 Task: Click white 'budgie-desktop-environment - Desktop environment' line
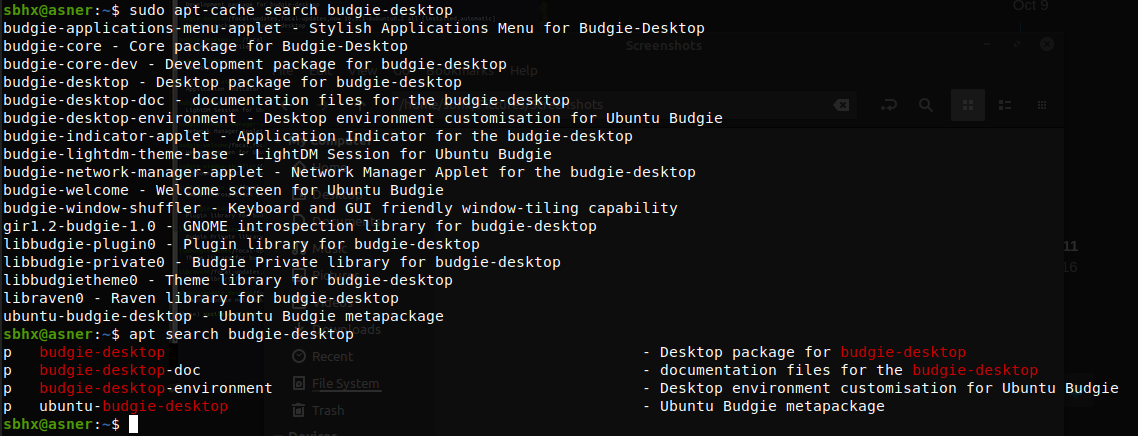tap(363, 118)
